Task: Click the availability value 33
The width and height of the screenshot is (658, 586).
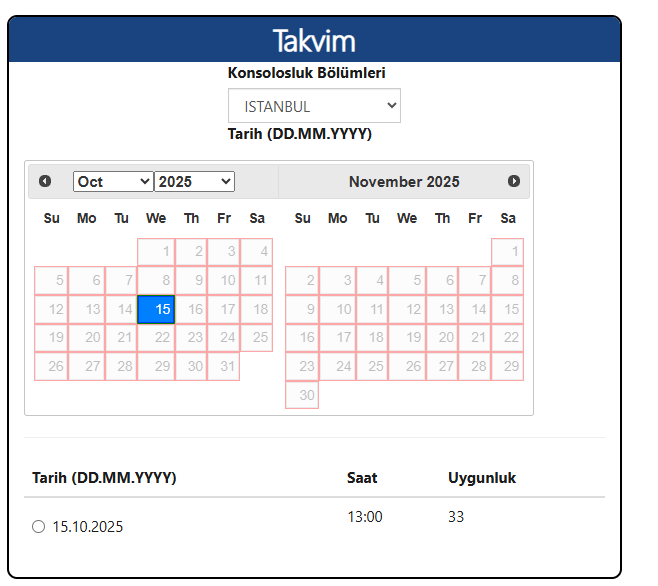Action: 456,517
